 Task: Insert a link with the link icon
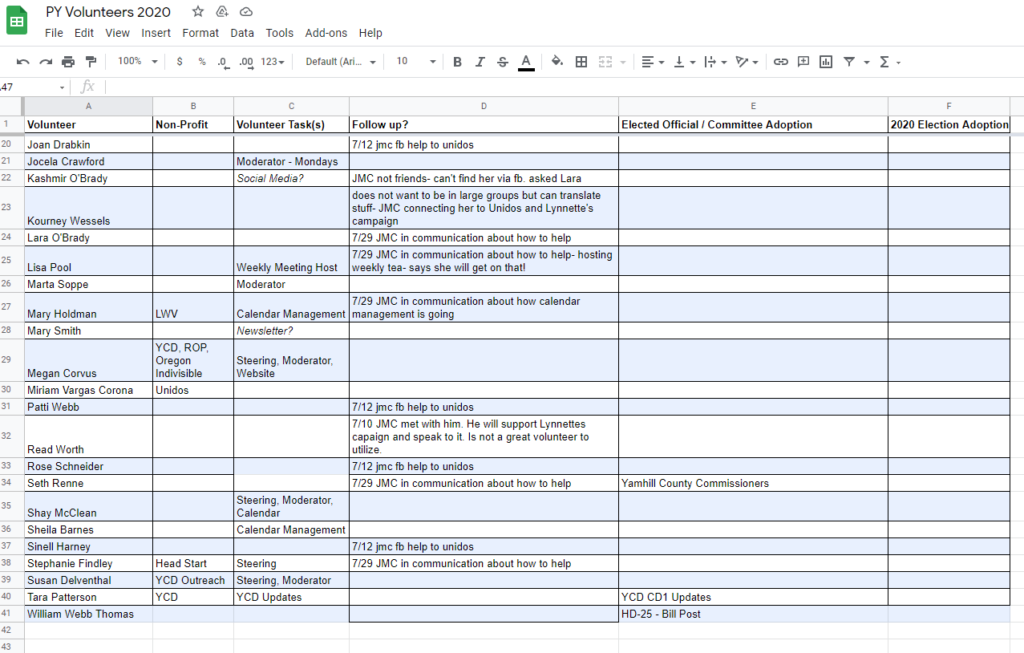[x=781, y=62]
